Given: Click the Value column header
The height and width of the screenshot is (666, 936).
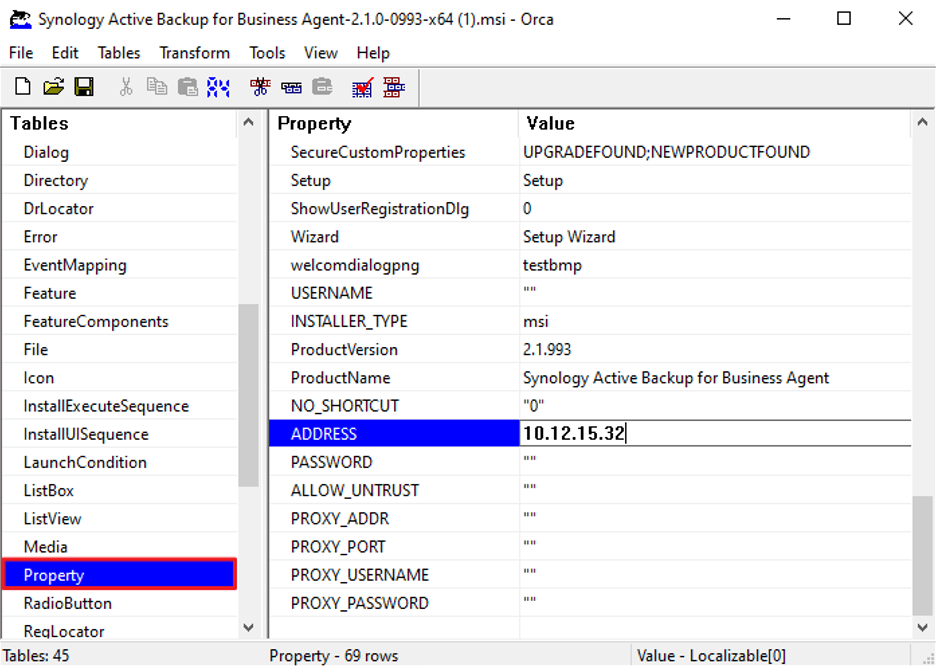Looking at the screenshot, I should [x=715, y=124].
